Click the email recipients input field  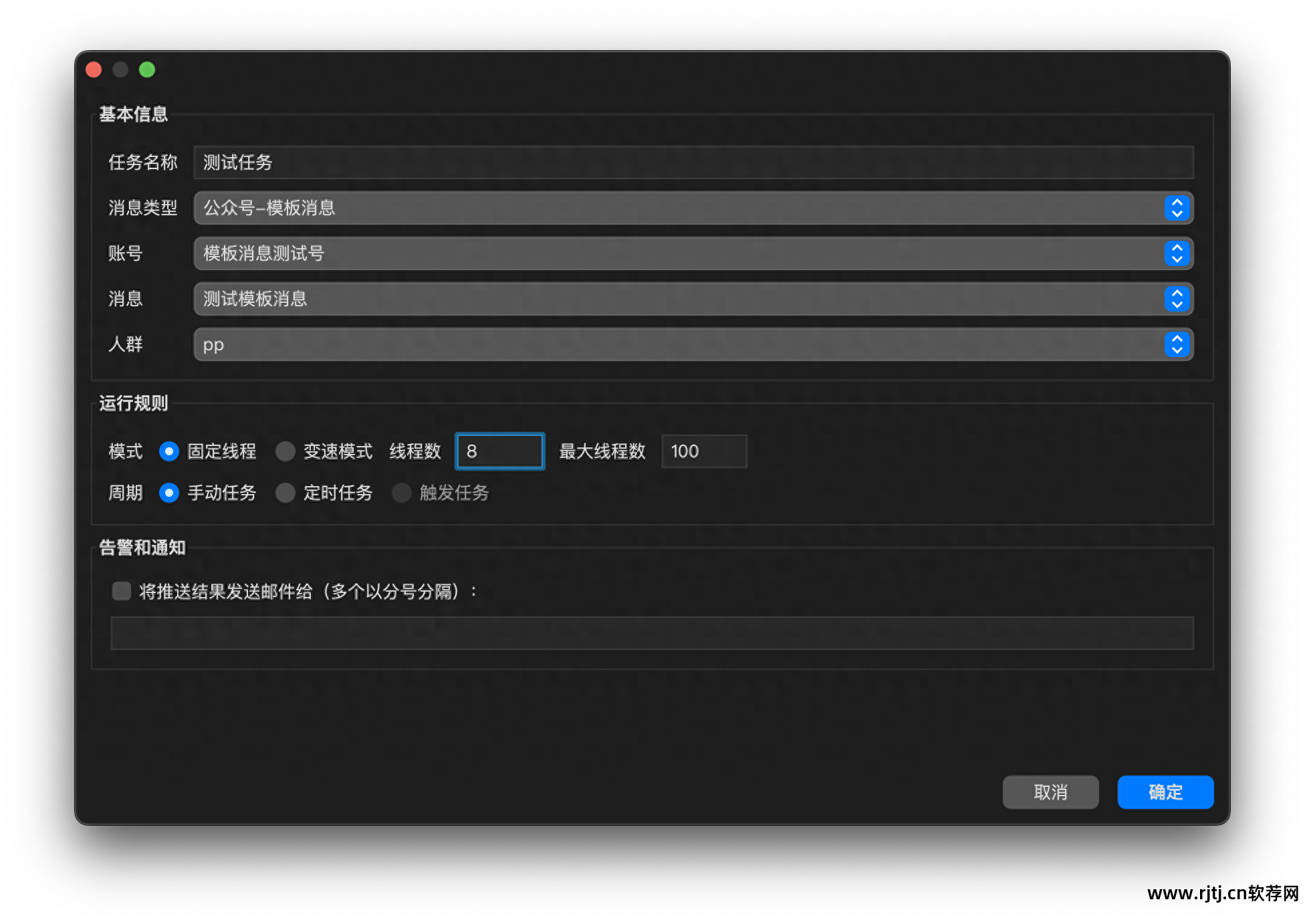point(652,633)
